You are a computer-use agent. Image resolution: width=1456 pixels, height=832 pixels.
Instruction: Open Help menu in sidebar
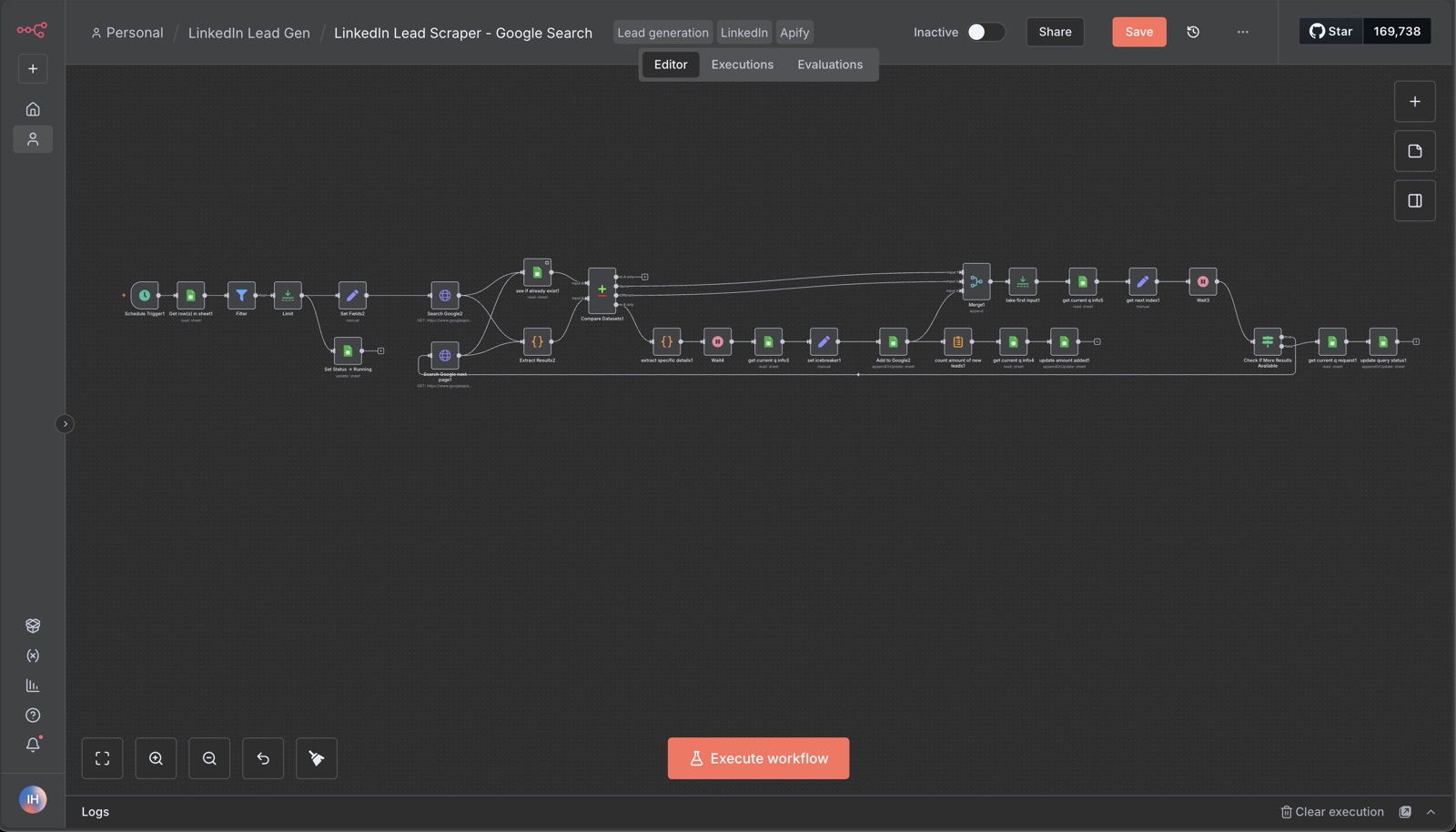click(33, 715)
